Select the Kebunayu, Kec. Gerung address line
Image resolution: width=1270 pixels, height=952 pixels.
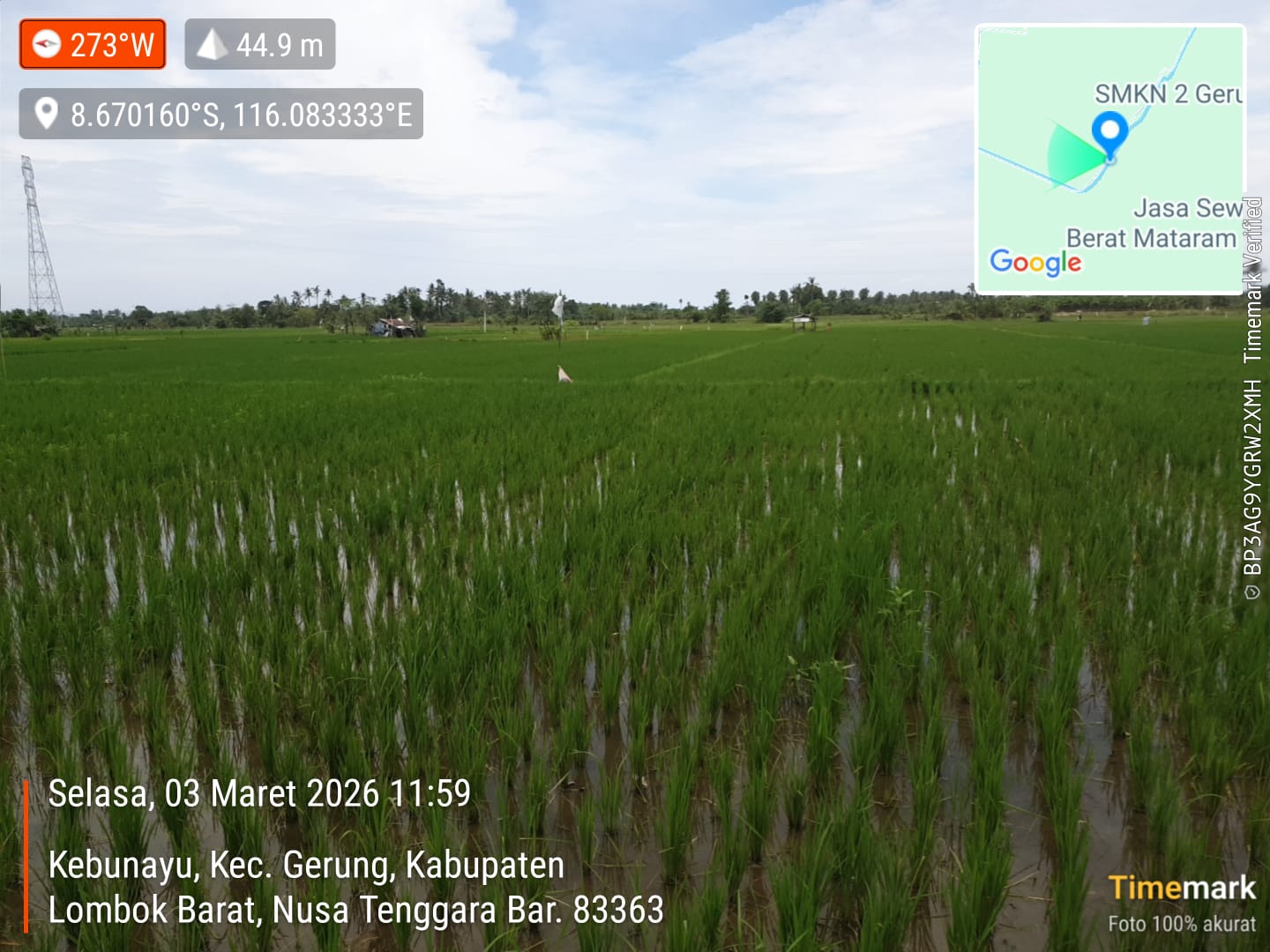[x=306, y=865]
